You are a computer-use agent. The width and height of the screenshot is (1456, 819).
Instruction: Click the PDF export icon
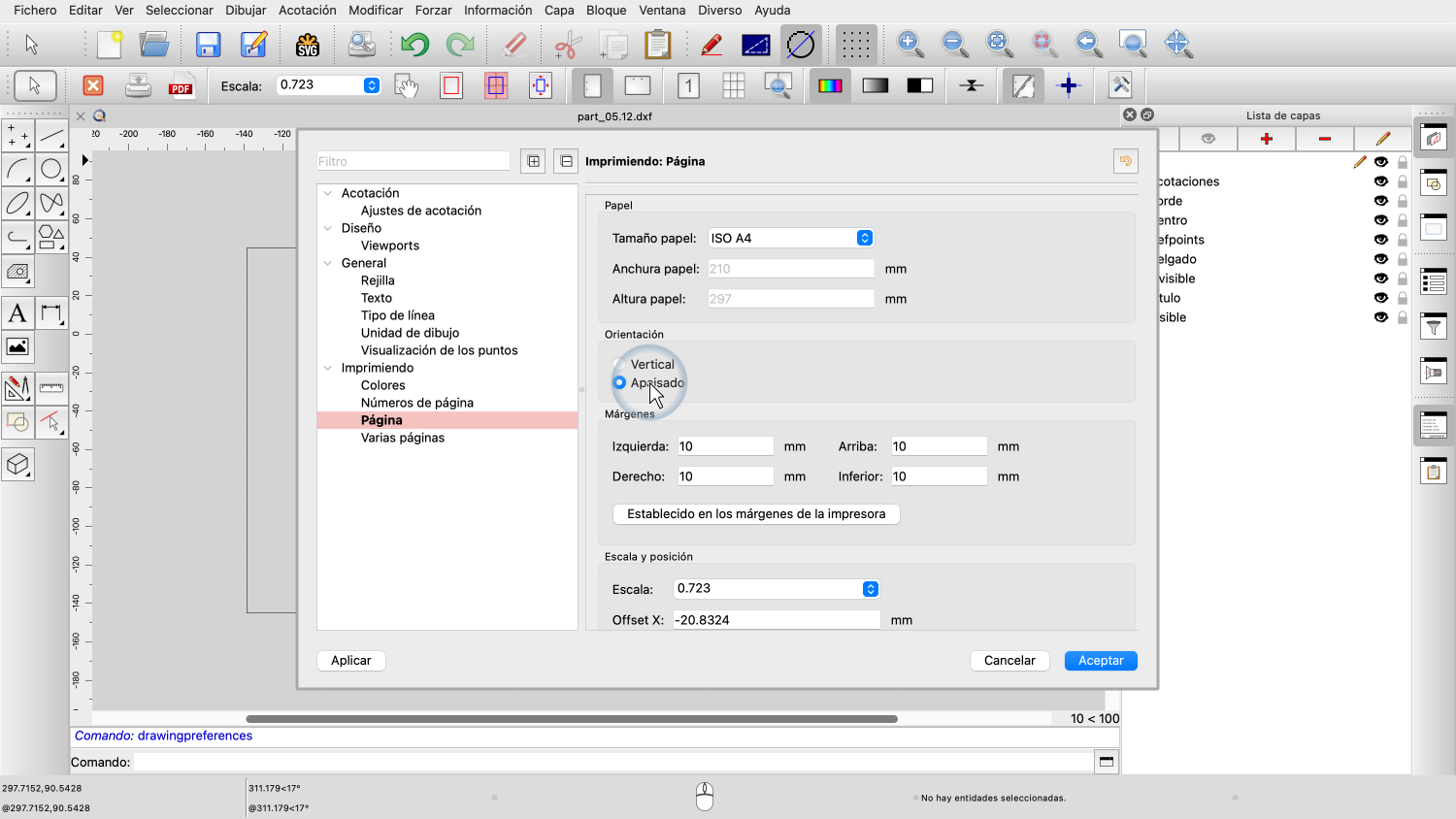tap(181, 86)
